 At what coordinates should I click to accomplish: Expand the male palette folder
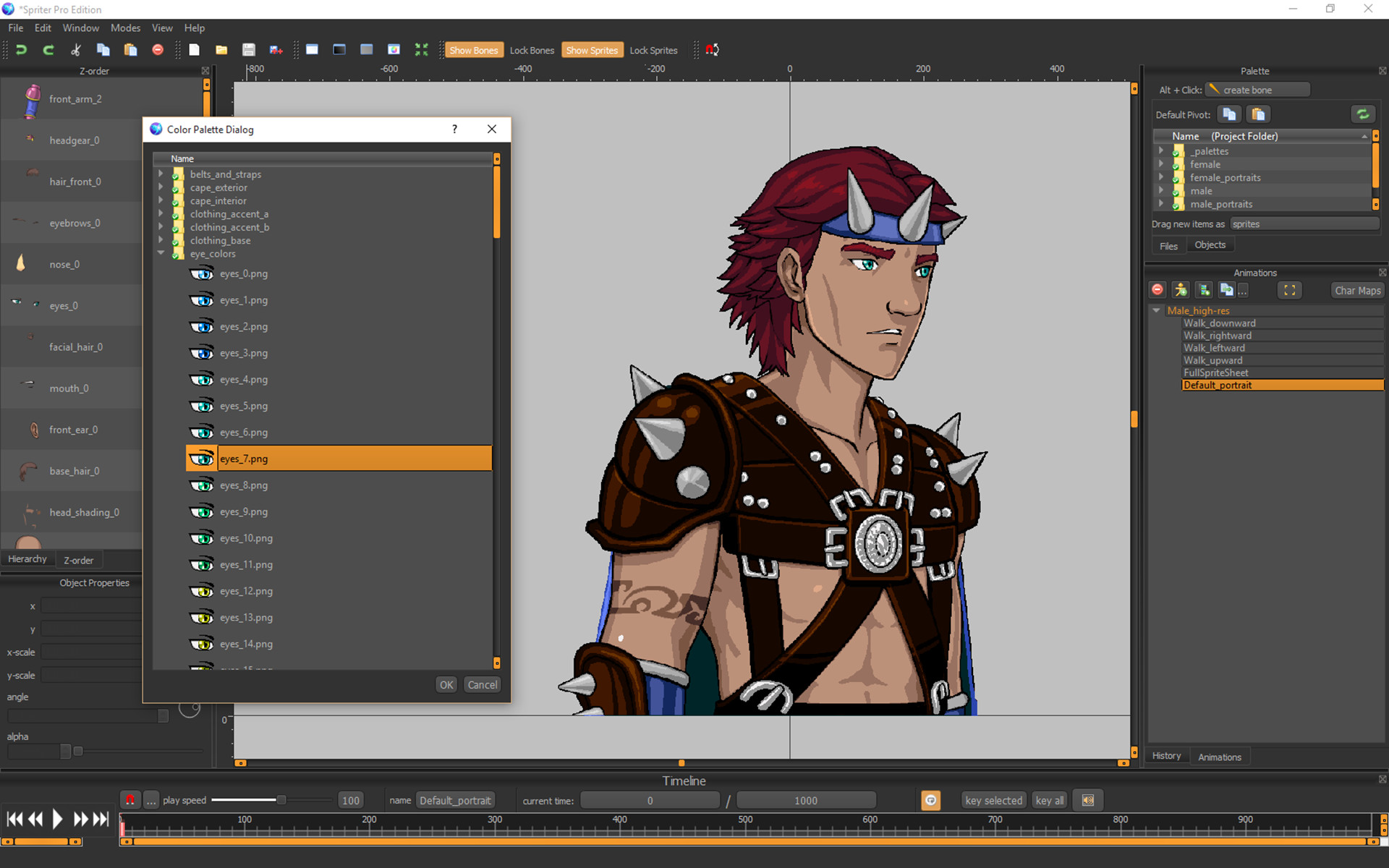(1162, 191)
